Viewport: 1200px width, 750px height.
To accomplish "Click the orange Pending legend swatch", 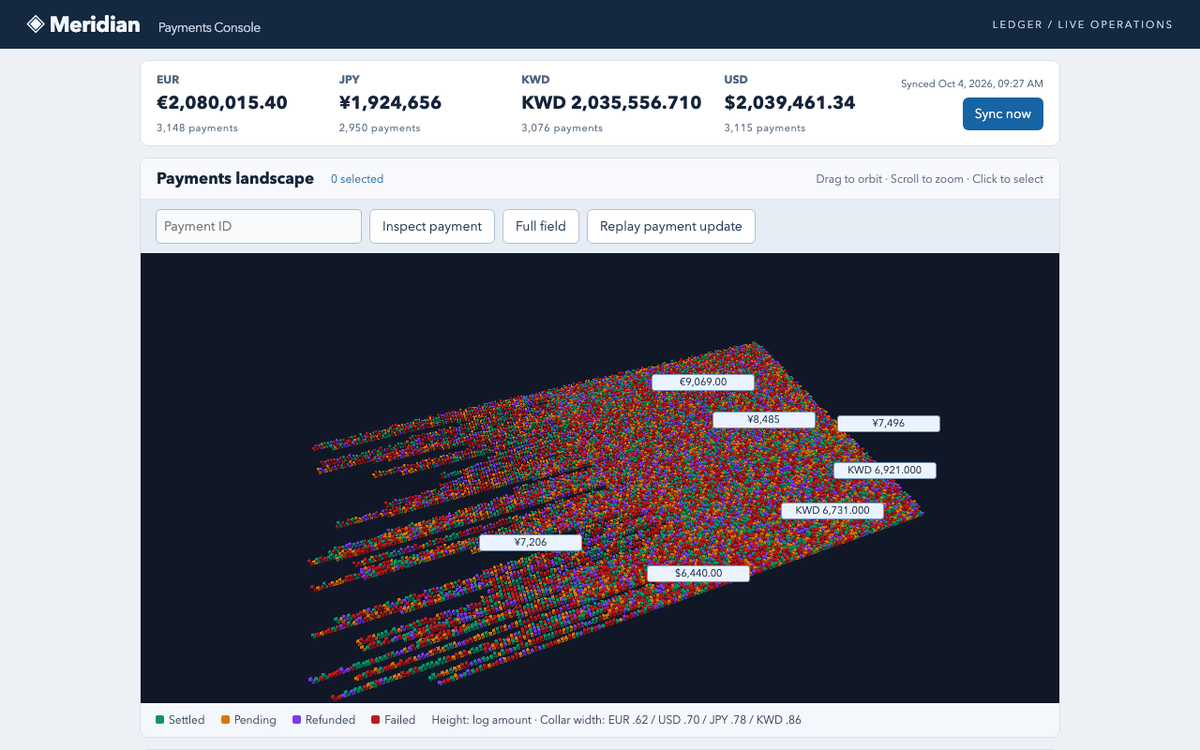I will tap(226, 719).
